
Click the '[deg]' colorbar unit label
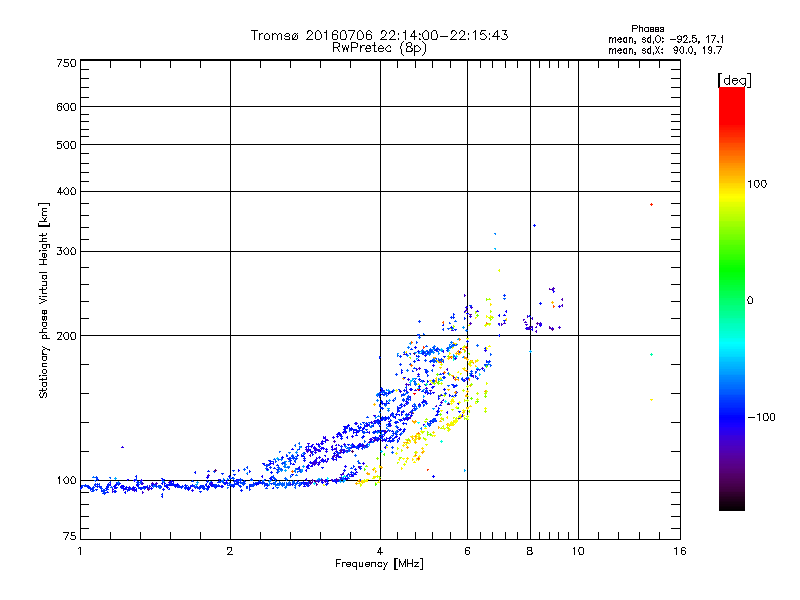[x=734, y=80]
